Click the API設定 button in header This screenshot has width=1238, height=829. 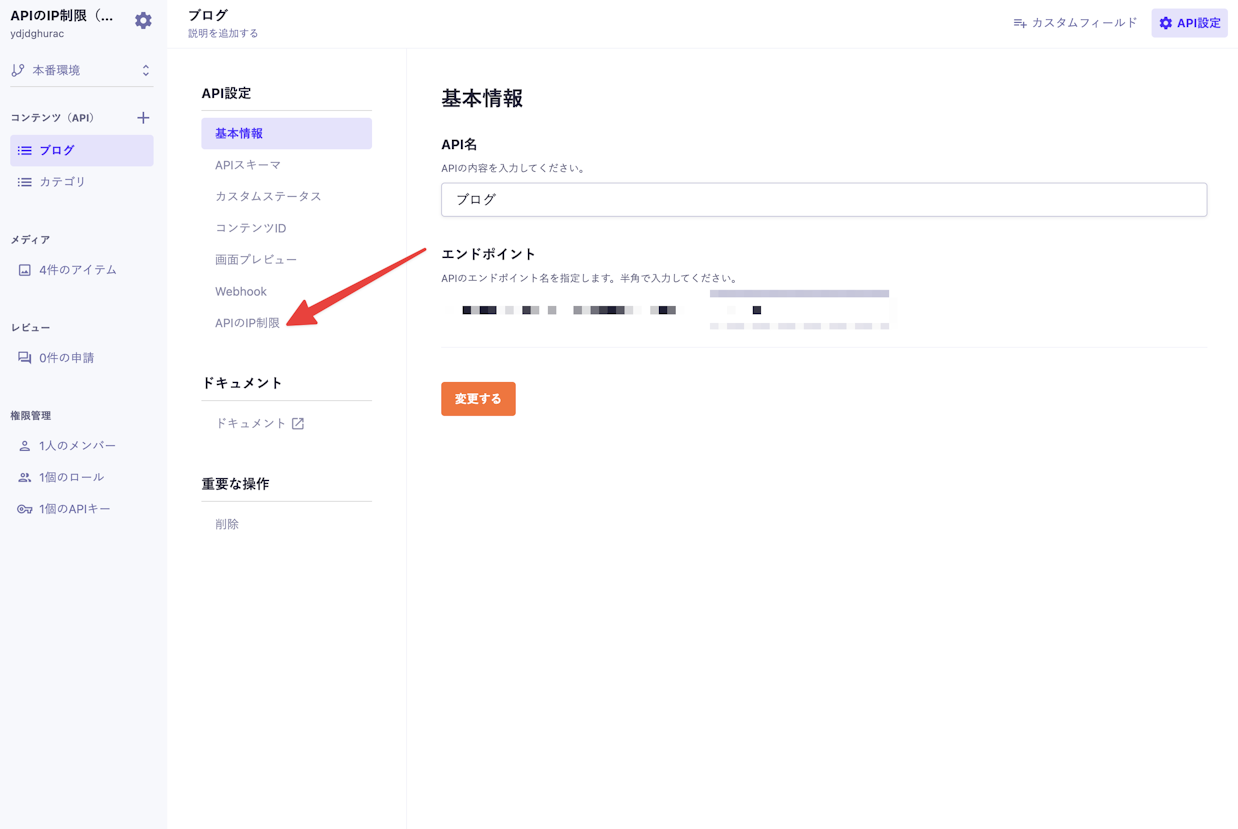point(1189,23)
